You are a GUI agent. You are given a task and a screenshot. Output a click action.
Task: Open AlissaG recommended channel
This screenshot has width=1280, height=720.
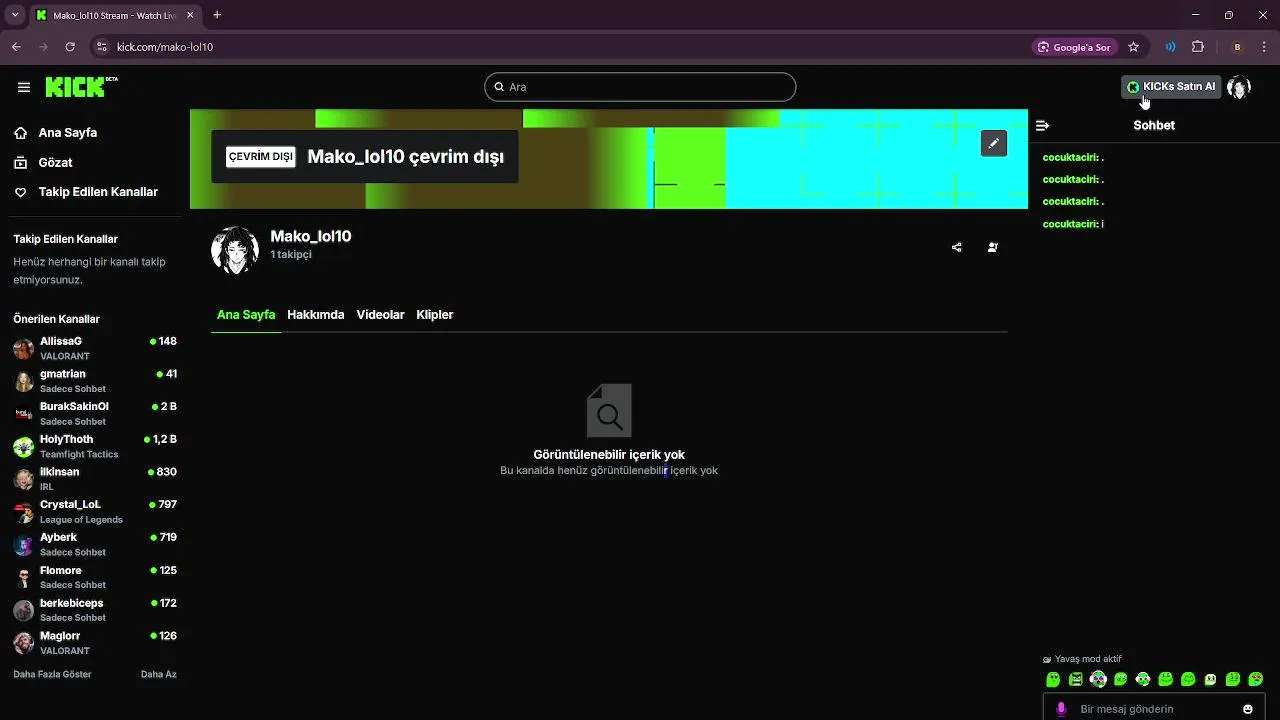pyautogui.click(x=94, y=348)
